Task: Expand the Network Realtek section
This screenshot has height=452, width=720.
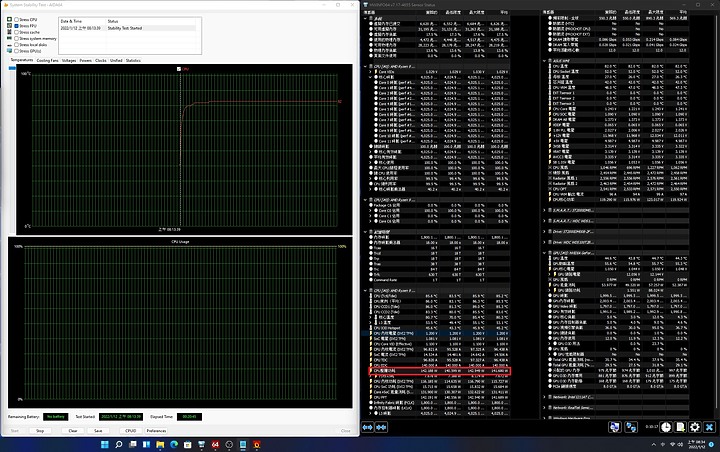Action: pyautogui.click(x=545, y=407)
